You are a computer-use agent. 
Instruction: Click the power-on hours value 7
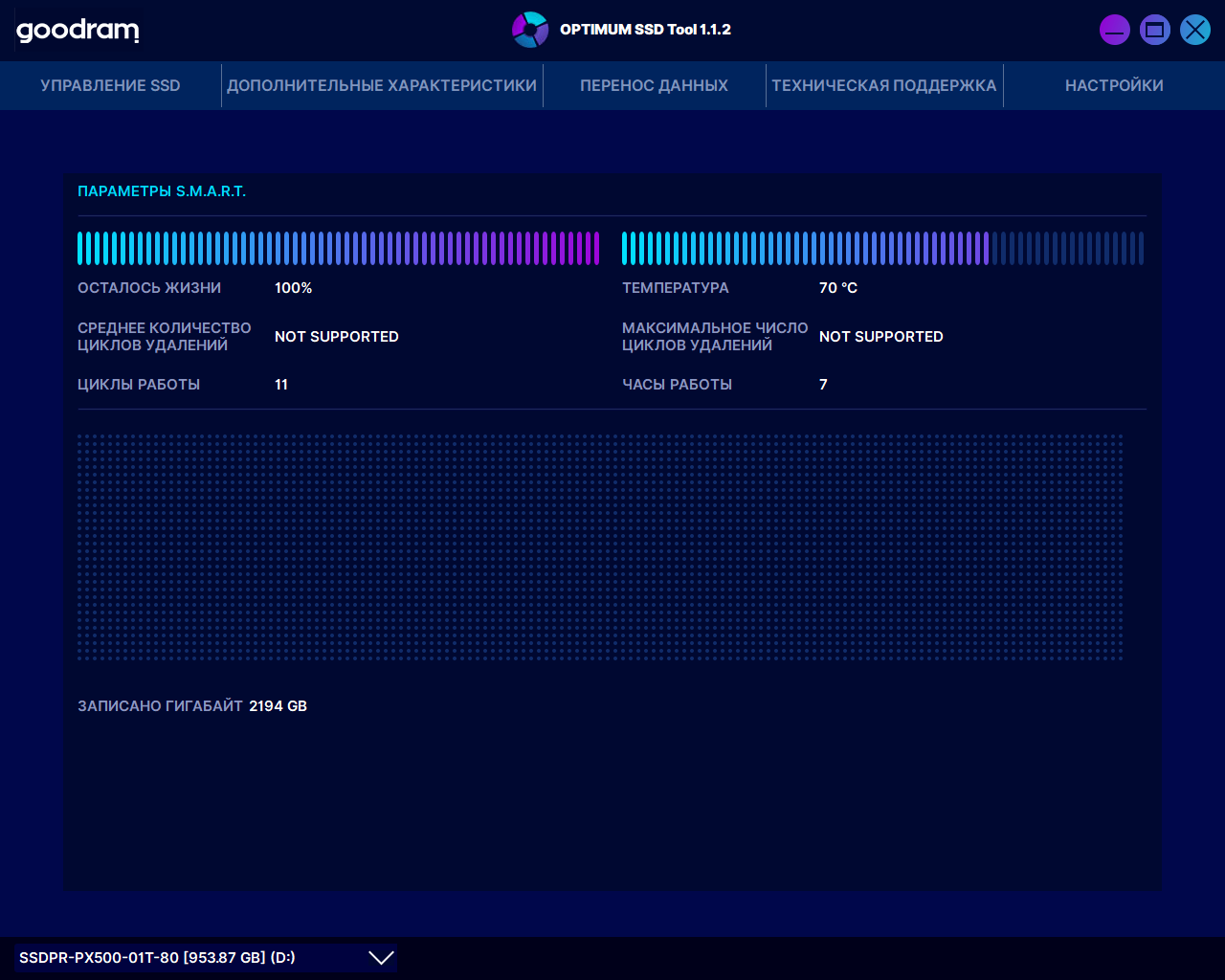823,385
